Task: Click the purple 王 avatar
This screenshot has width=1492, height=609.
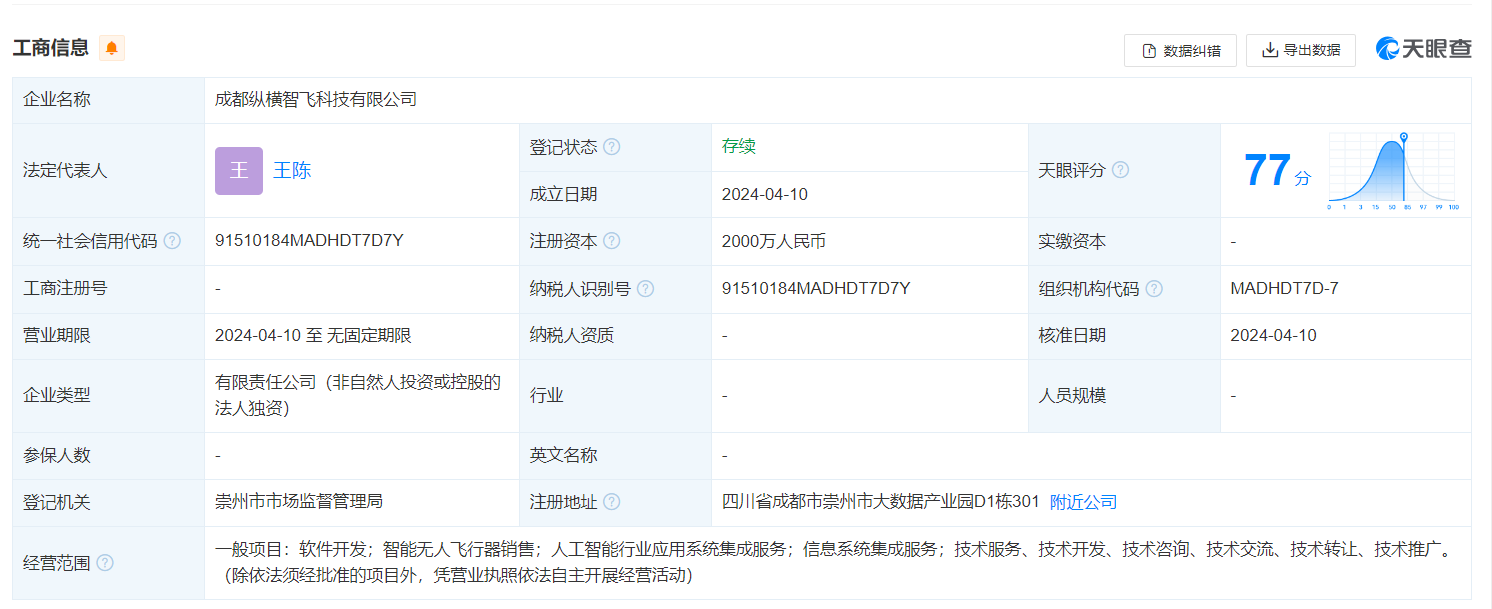Action: pos(239,171)
